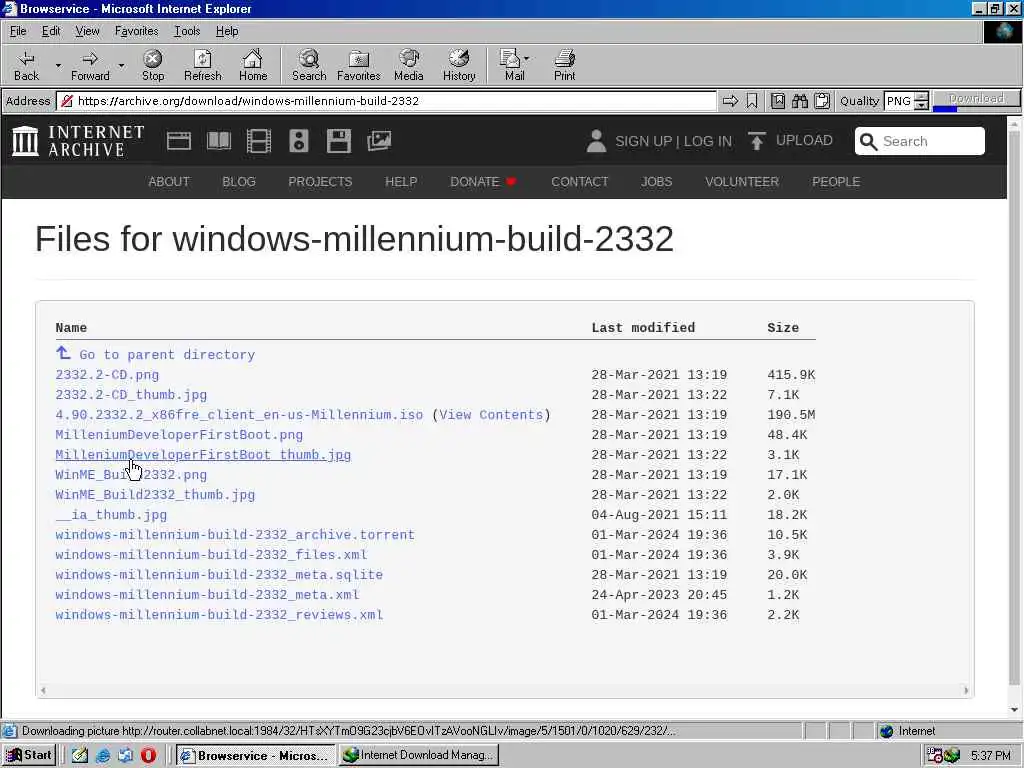Click the file list right scroll arrow
1024x768 pixels.
966,690
